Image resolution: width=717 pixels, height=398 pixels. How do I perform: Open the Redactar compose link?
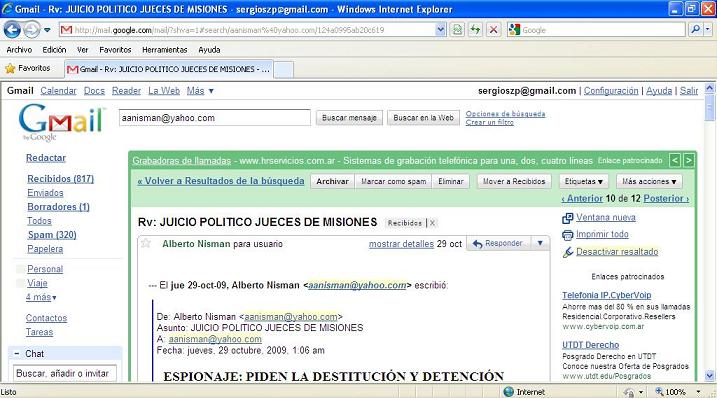click(x=46, y=158)
